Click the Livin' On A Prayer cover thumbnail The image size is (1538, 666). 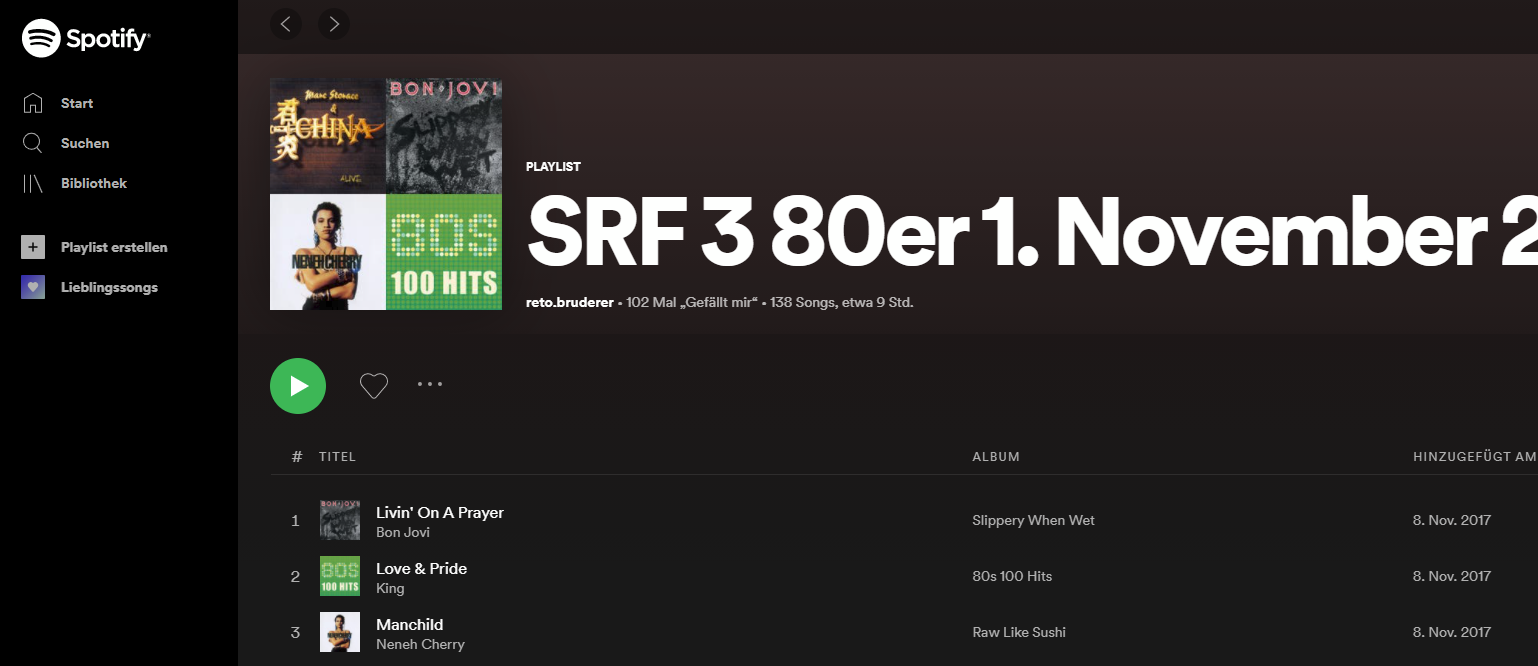coord(340,520)
